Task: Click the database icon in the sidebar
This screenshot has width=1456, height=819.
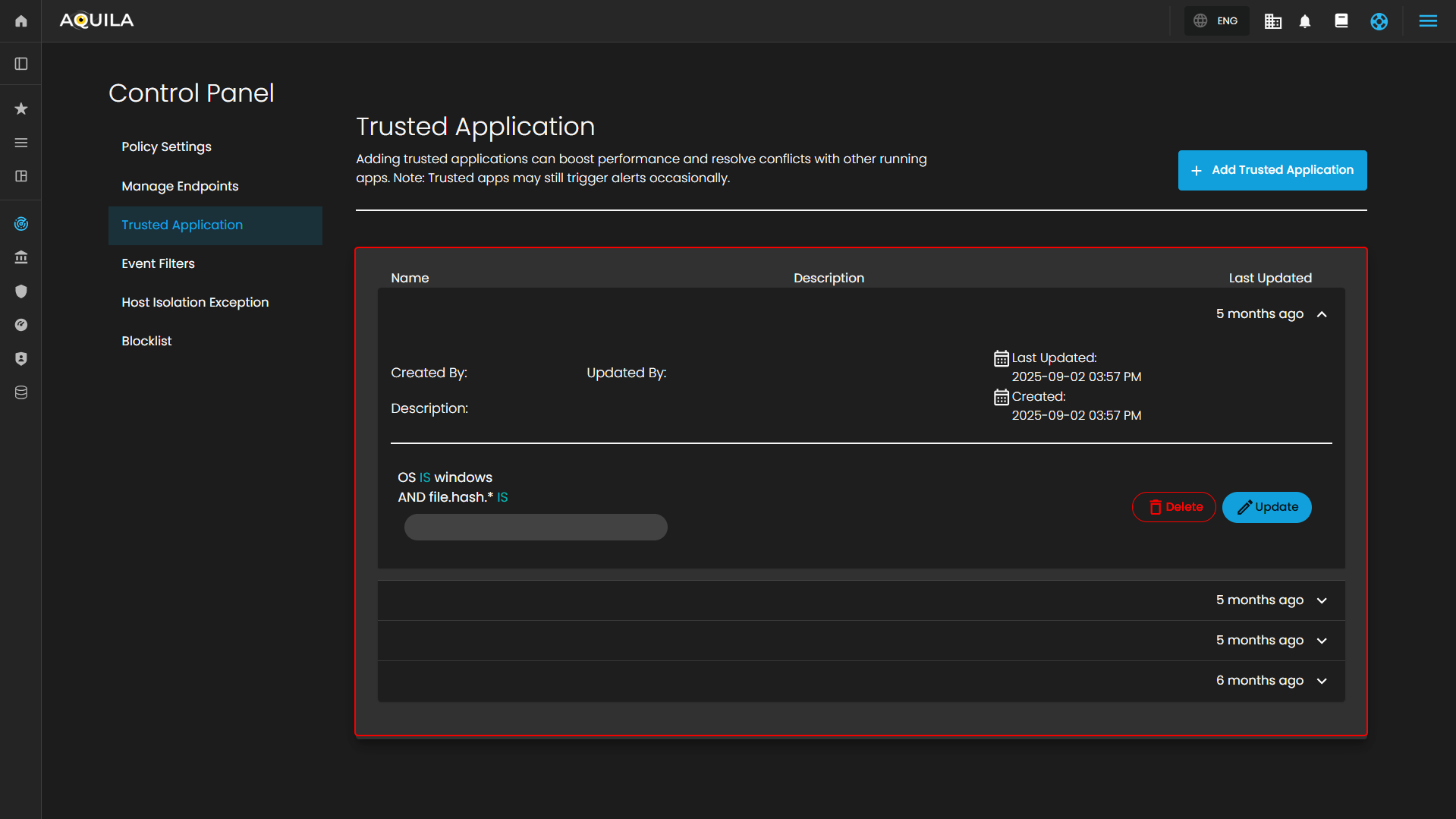Action: [21, 392]
